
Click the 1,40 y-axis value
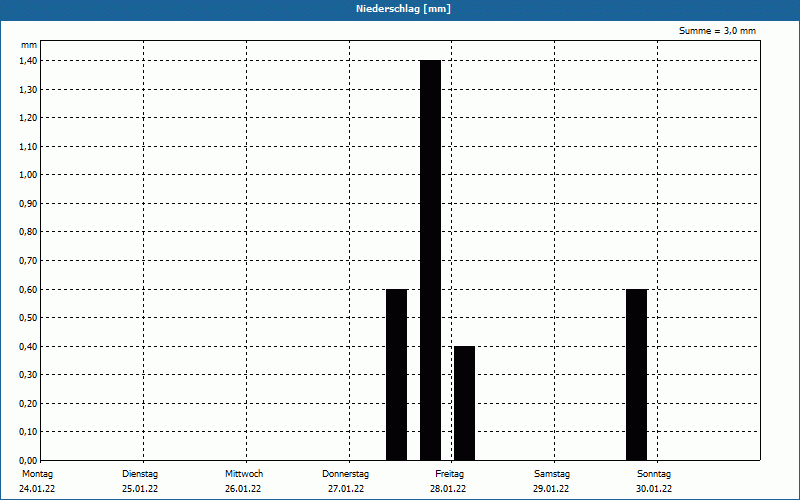(28, 61)
